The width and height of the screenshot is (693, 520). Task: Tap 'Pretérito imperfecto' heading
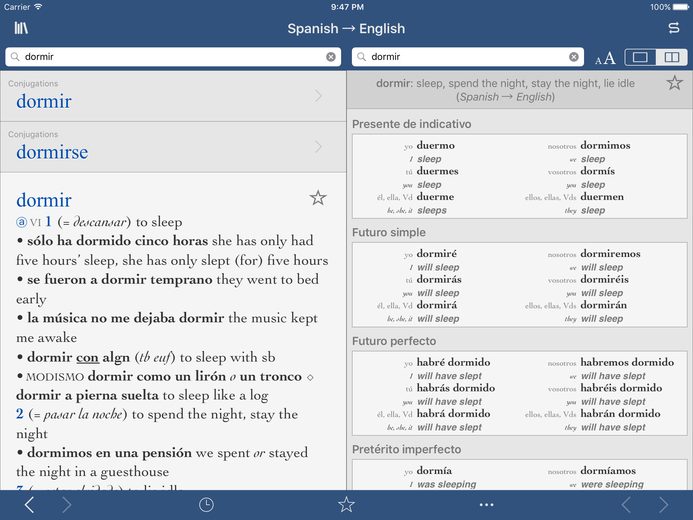point(407,449)
